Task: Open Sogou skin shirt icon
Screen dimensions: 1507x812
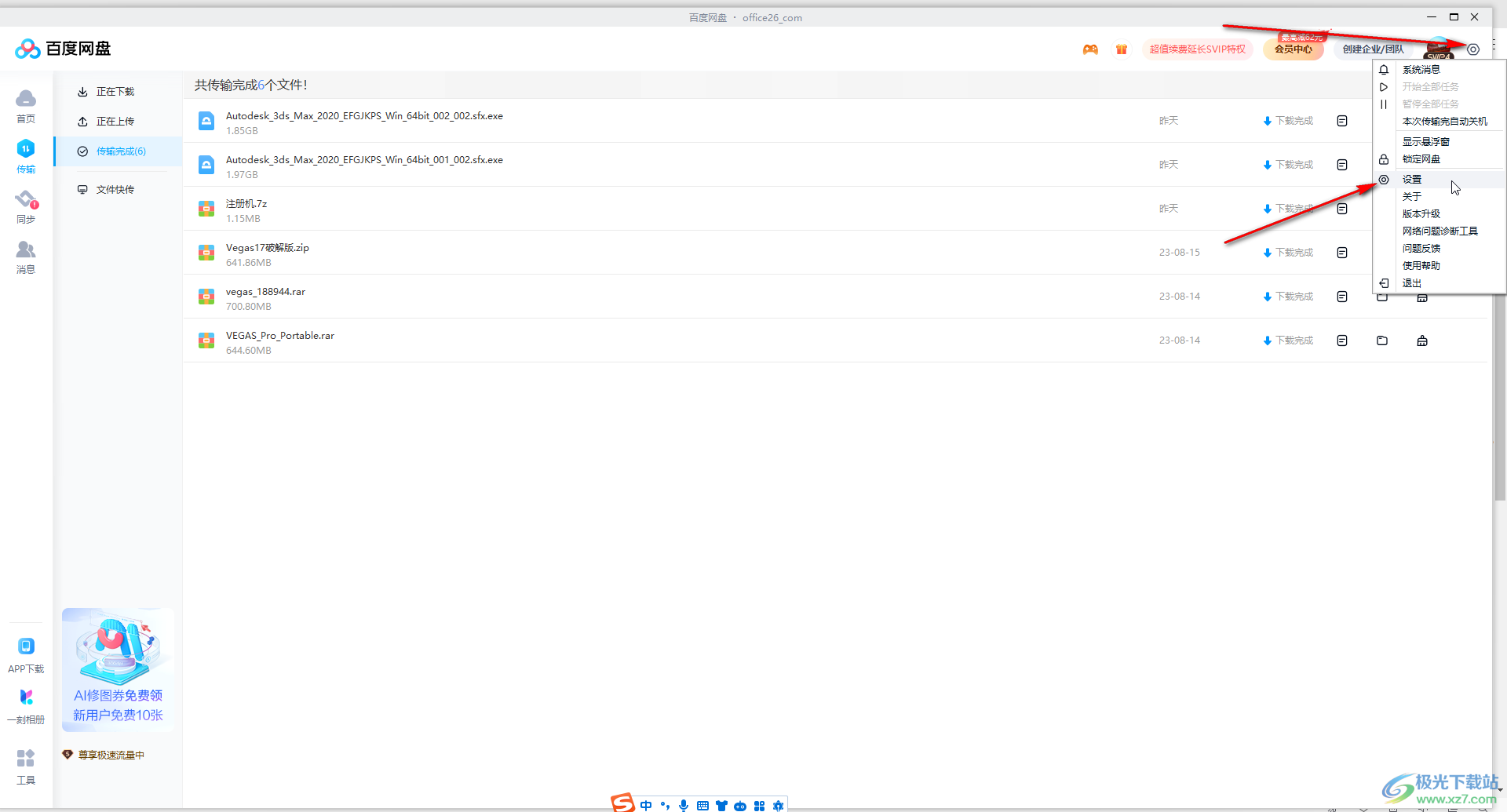Action: pyautogui.click(x=721, y=806)
